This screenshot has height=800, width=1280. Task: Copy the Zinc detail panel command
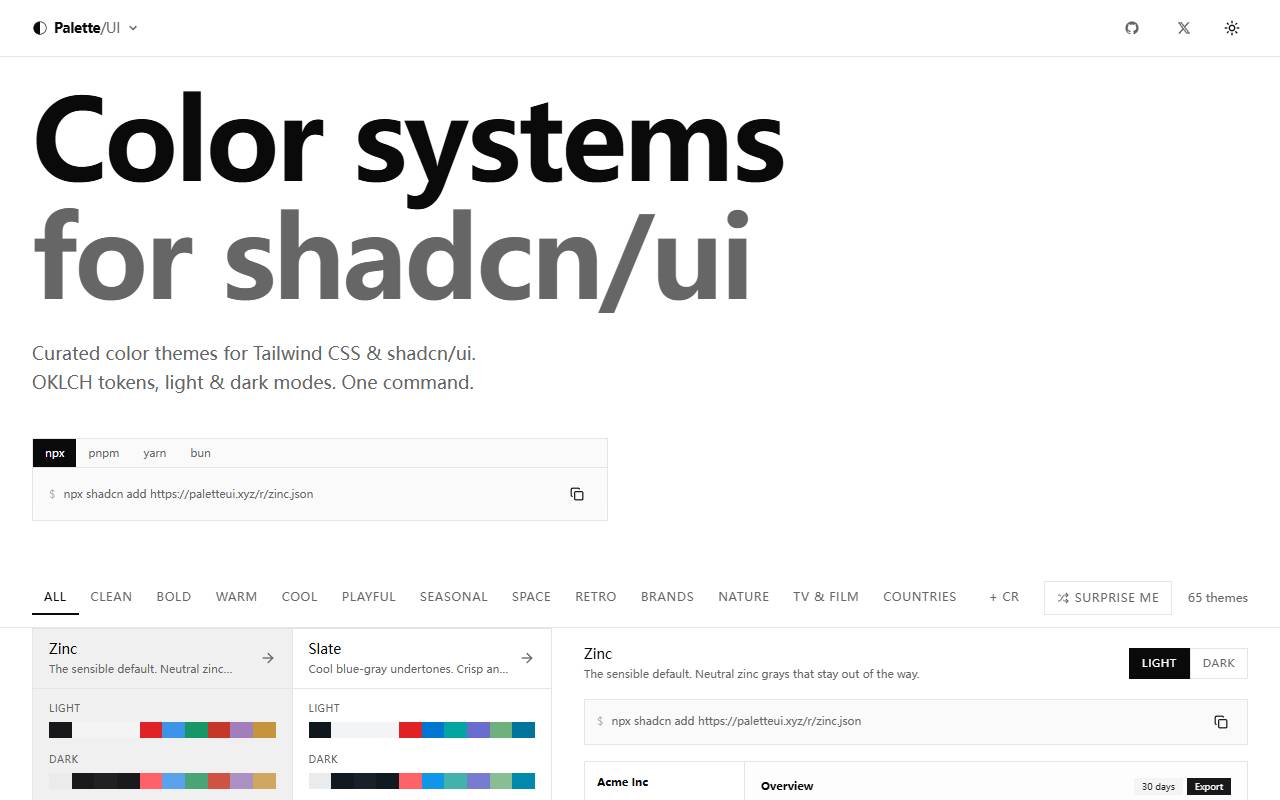(x=1221, y=722)
